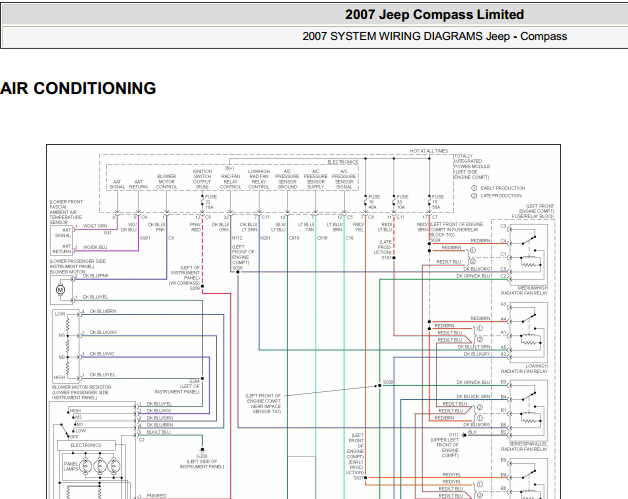Click the 'FUSE 16 40A' label
The height and width of the screenshot is (499, 628).
[x=374, y=202]
